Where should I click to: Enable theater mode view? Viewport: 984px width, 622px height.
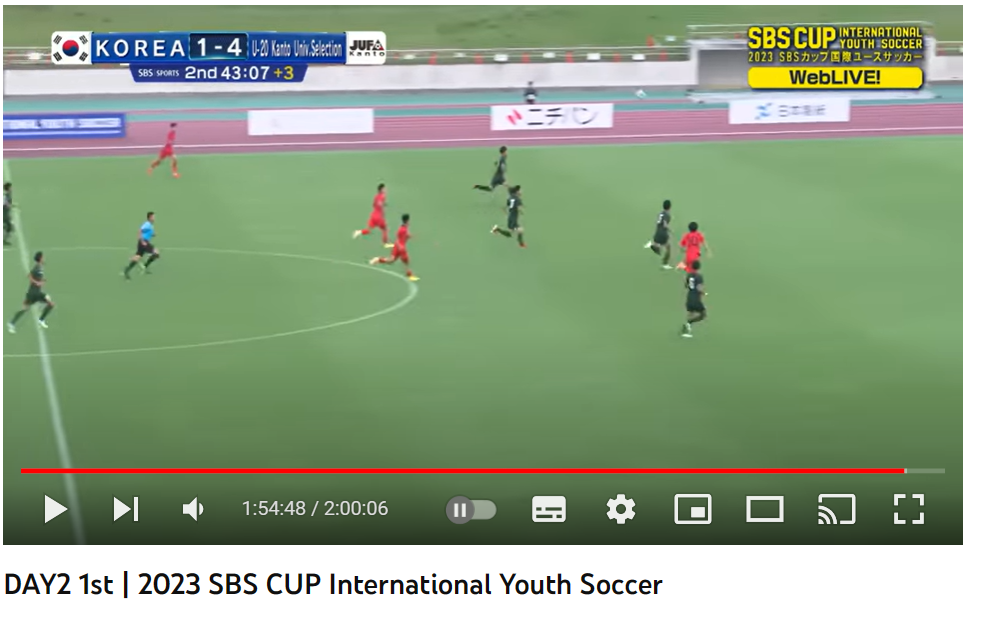[x=764, y=509]
